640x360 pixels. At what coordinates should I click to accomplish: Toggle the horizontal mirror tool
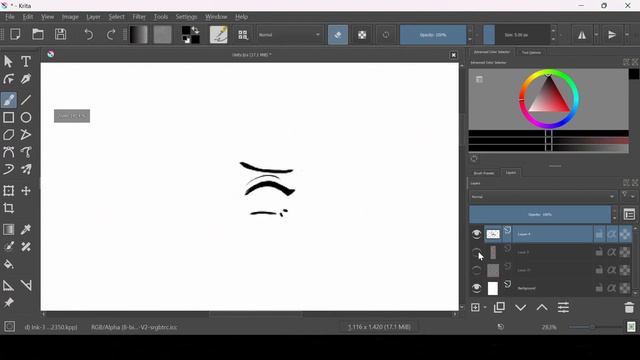tap(582, 35)
